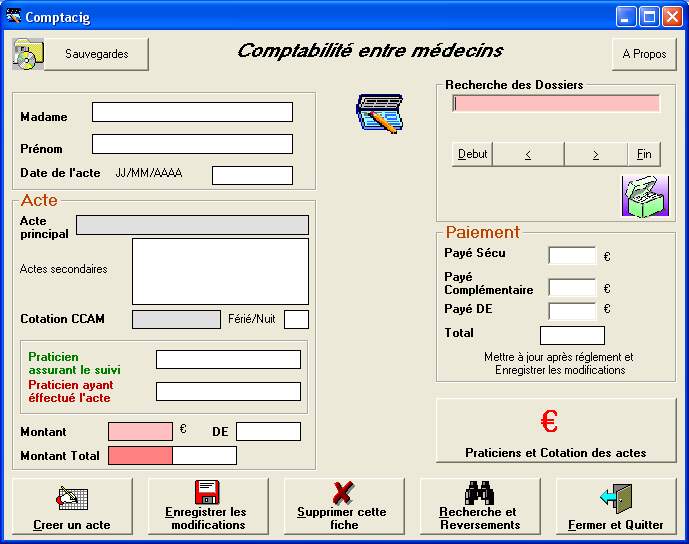The height and width of the screenshot is (544, 689).
Task: Maximize the Comptacig window
Action: pyautogui.click(x=649, y=17)
